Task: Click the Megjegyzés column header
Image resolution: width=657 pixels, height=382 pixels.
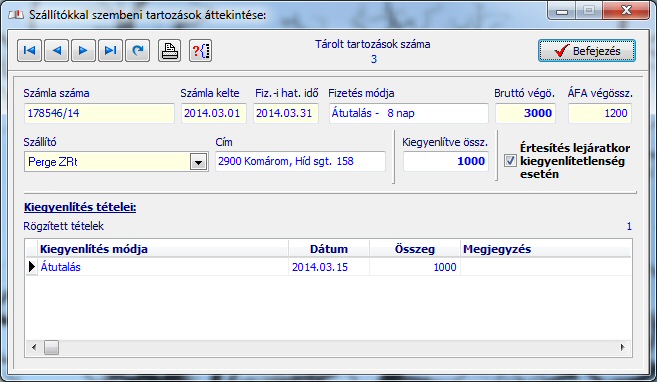Action: pyautogui.click(x=546, y=249)
